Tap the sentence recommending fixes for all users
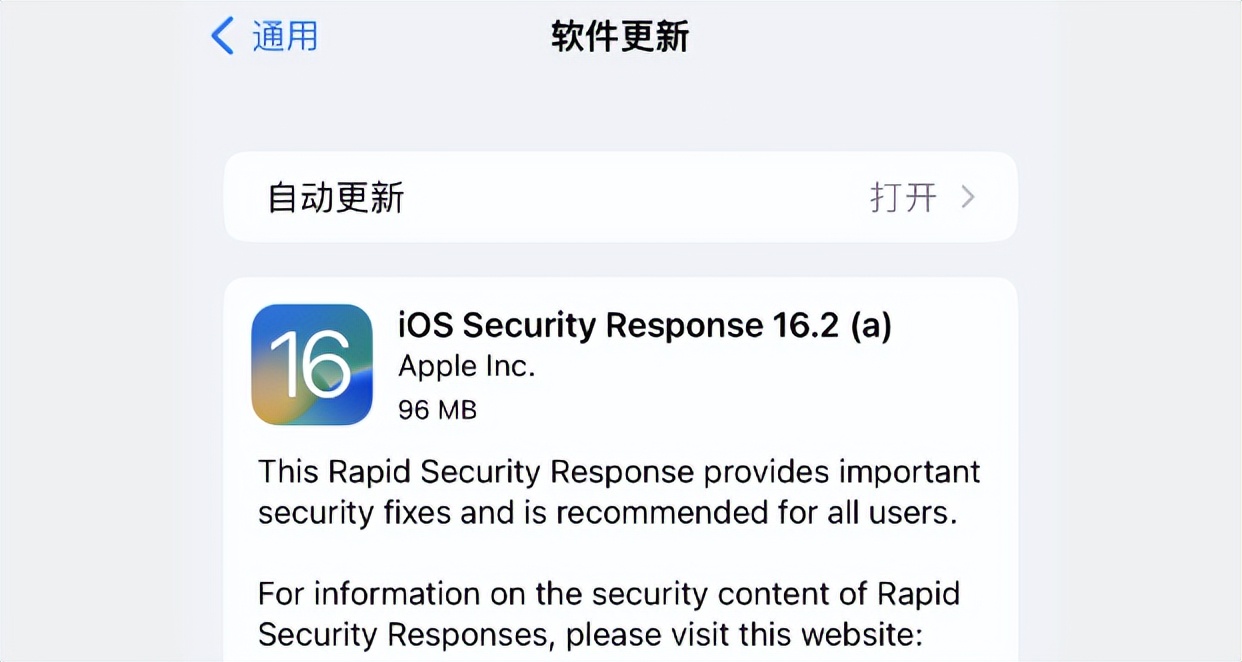Viewport: 1242px width, 662px height. click(x=617, y=513)
